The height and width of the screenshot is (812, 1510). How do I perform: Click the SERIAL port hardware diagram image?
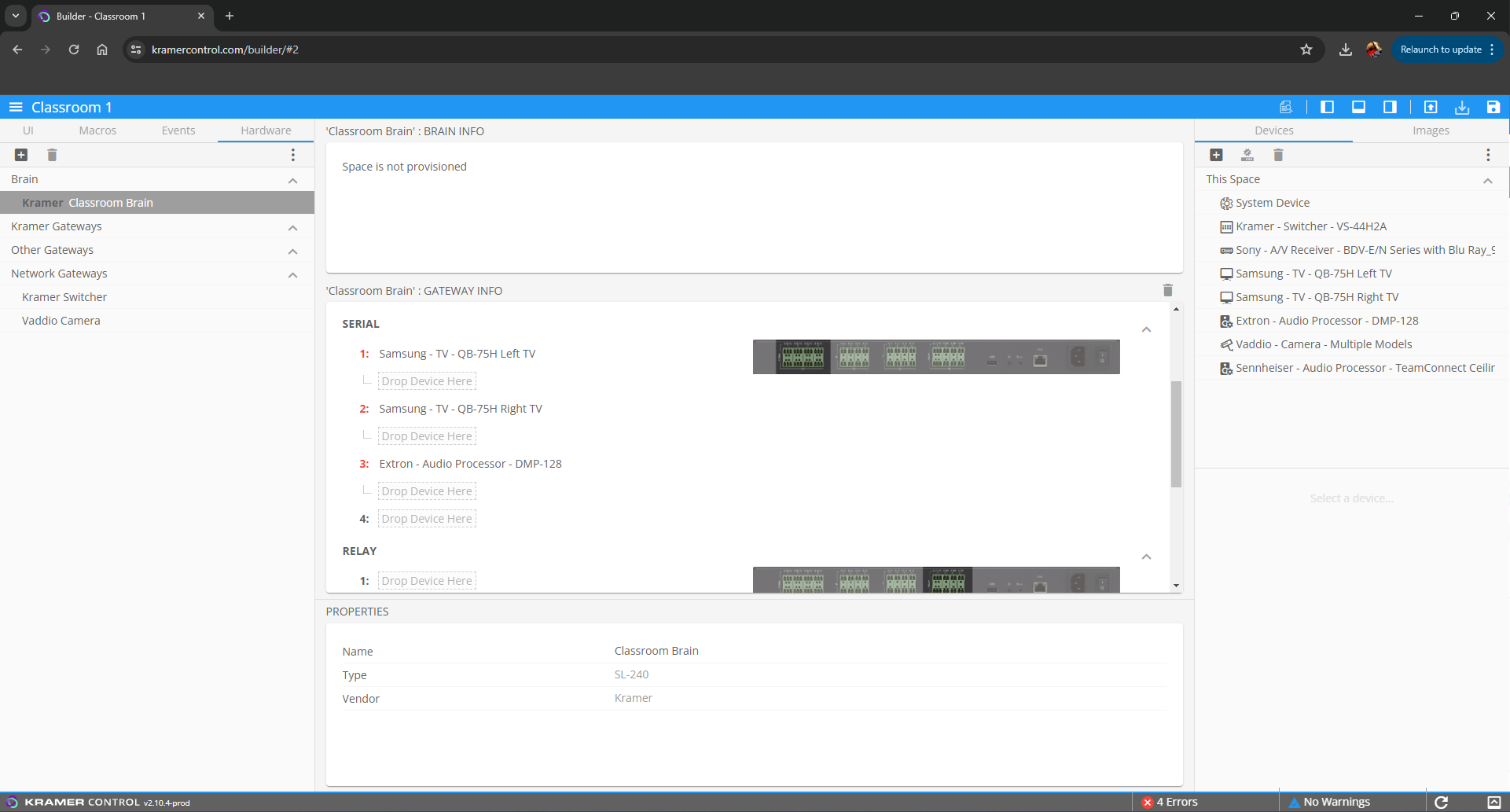pyautogui.click(x=936, y=357)
